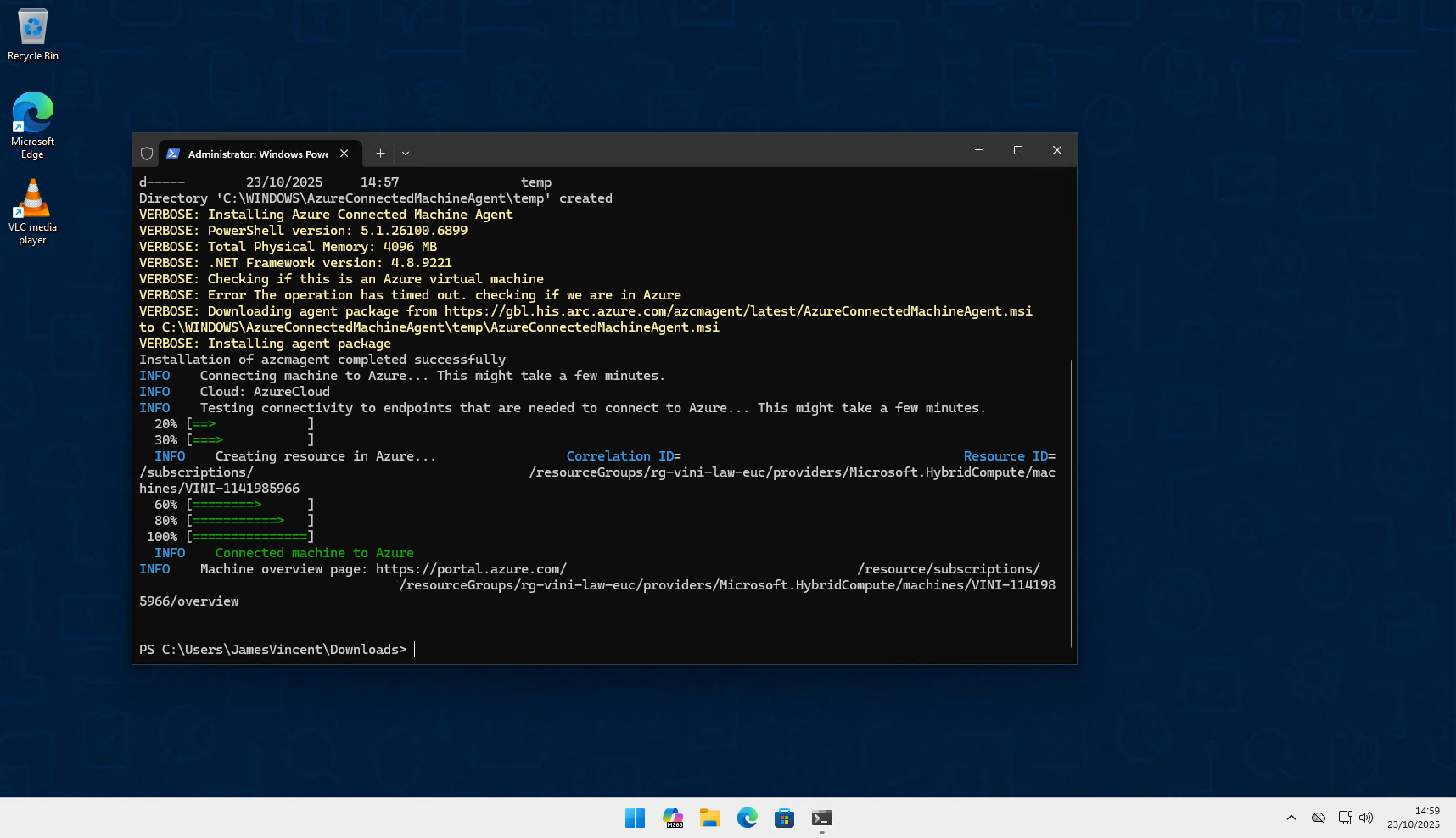
Task: Click the gbl.his.arc.azure.com download URL
Action: pos(737,311)
